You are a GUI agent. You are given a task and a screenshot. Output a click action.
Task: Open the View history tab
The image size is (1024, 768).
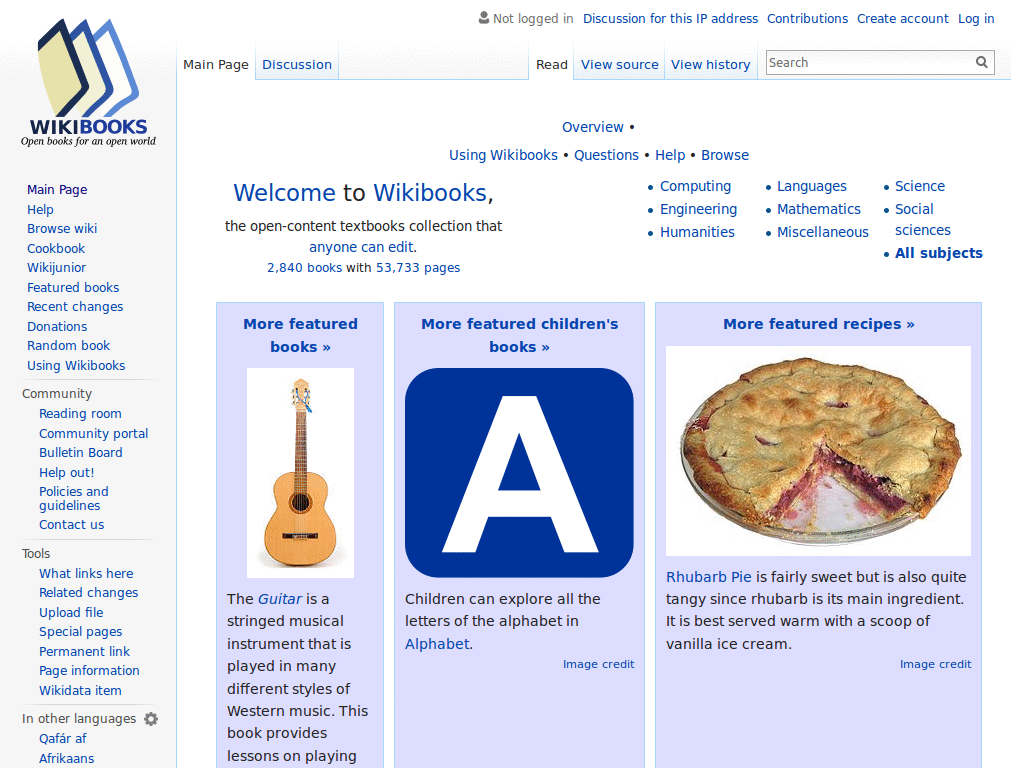pos(710,64)
